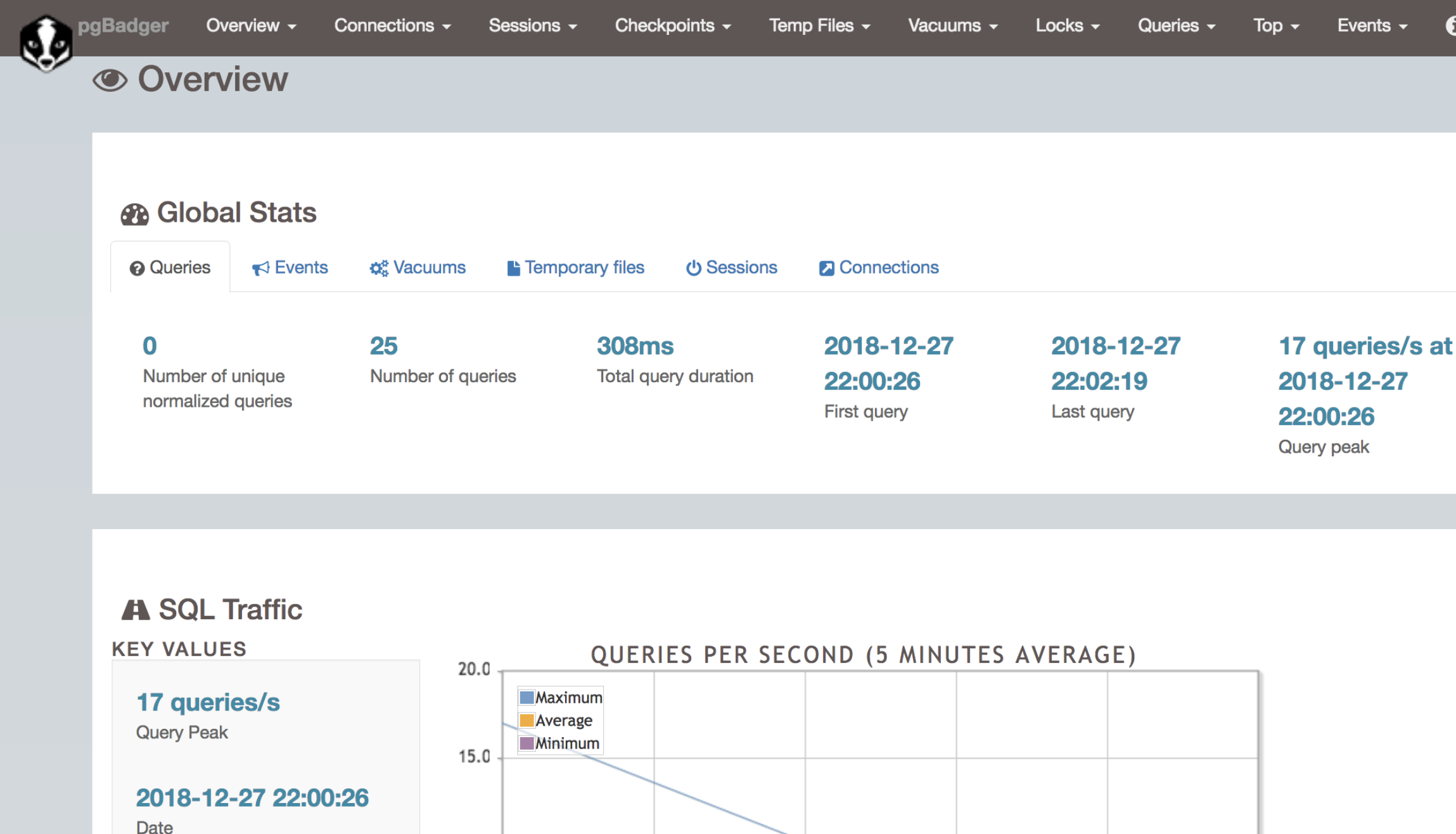Click the gears icon on Vacuums tab
The width and height of the screenshot is (1456, 834).
[x=379, y=269]
